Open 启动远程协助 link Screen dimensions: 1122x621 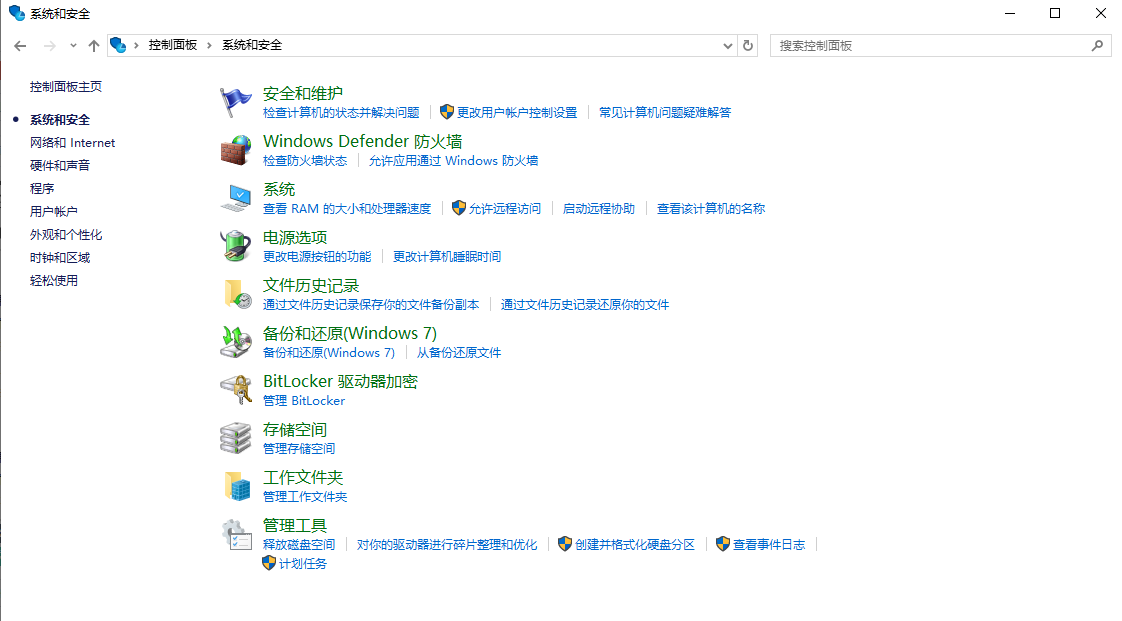[598, 208]
